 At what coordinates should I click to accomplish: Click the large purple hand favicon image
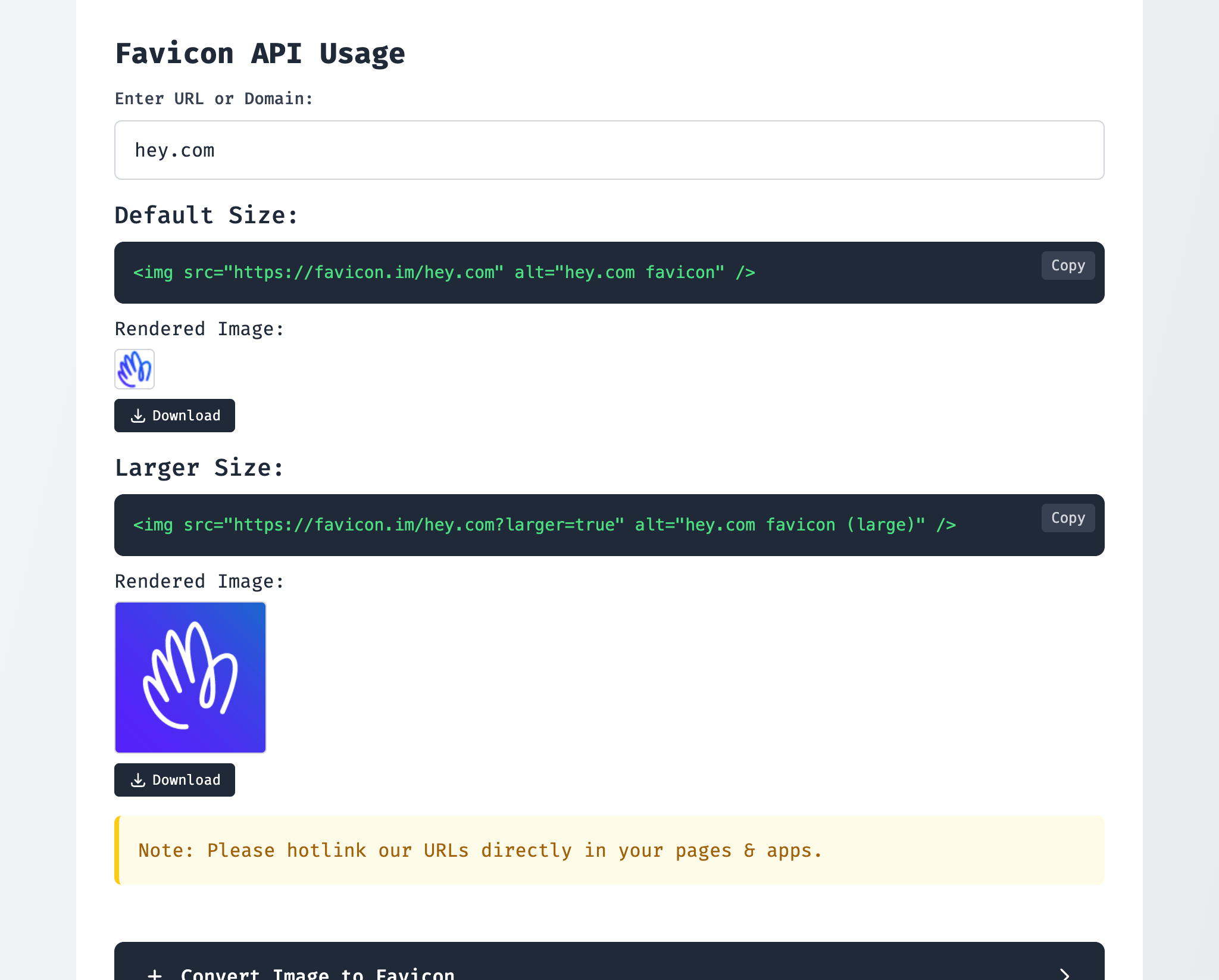click(x=190, y=678)
